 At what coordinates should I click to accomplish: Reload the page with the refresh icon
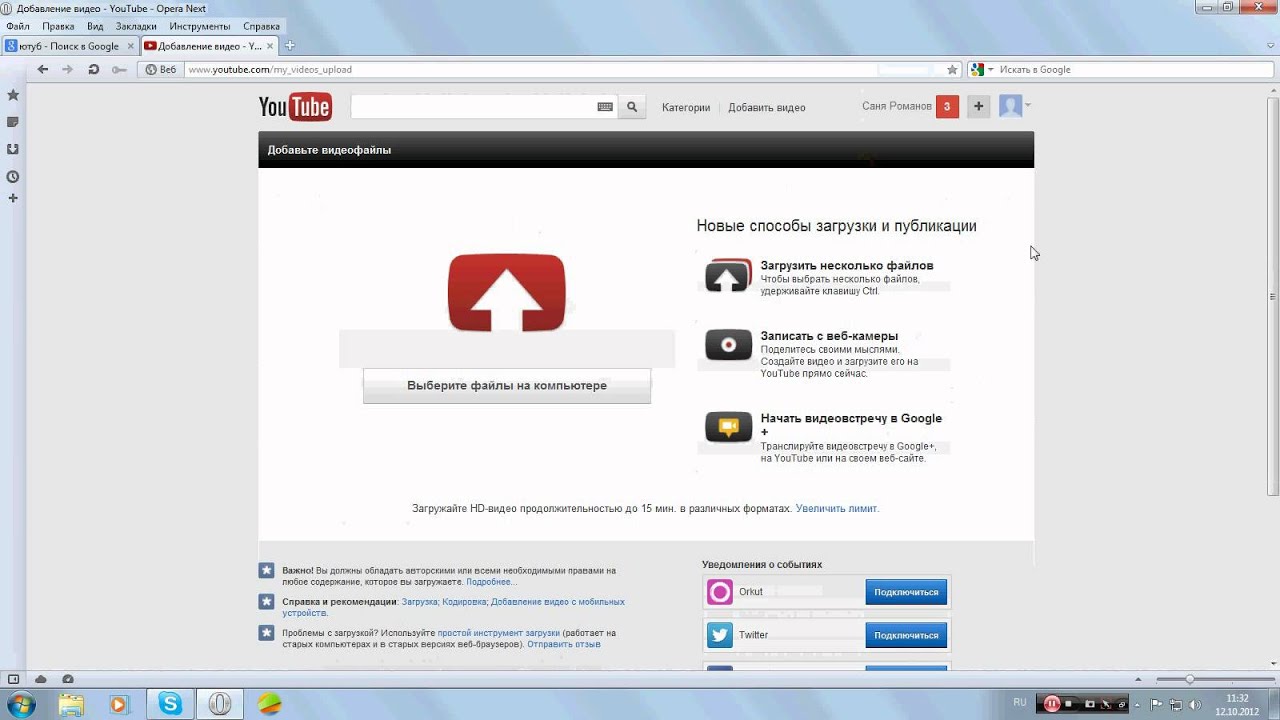pos(93,69)
